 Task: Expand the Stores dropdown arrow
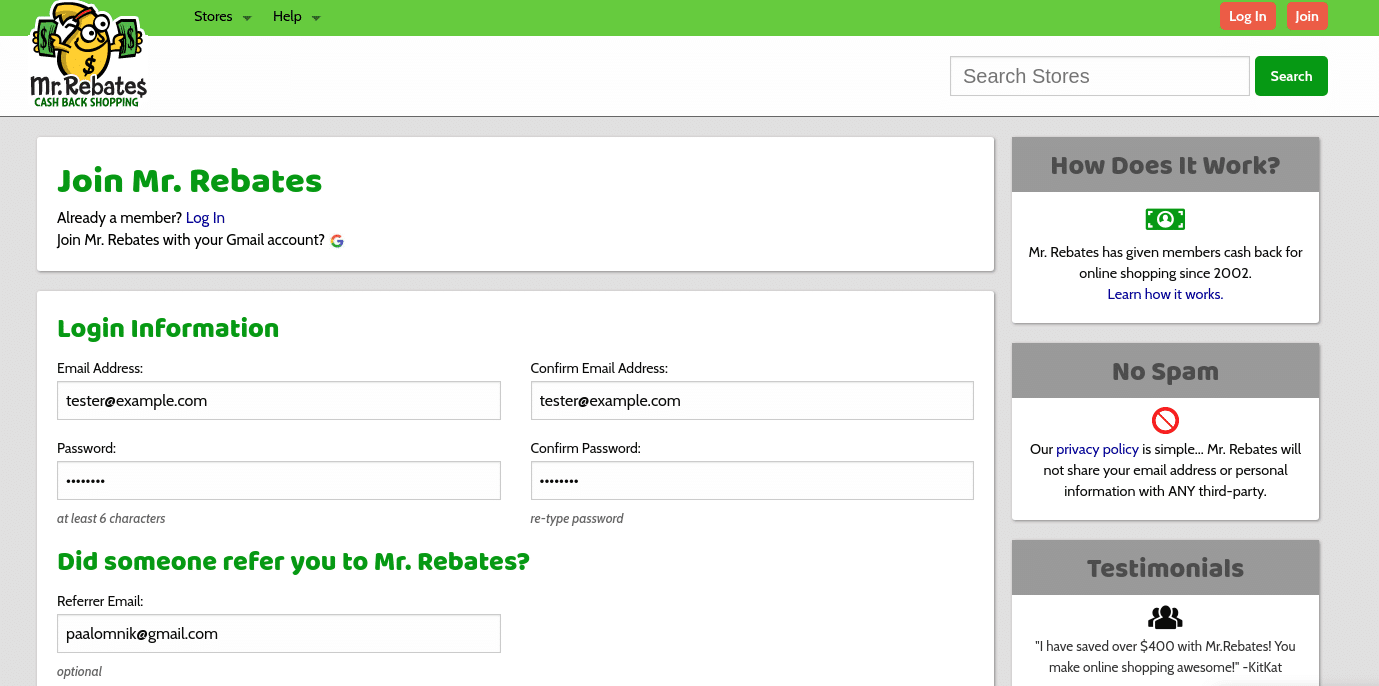pyautogui.click(x=247, y=18)
